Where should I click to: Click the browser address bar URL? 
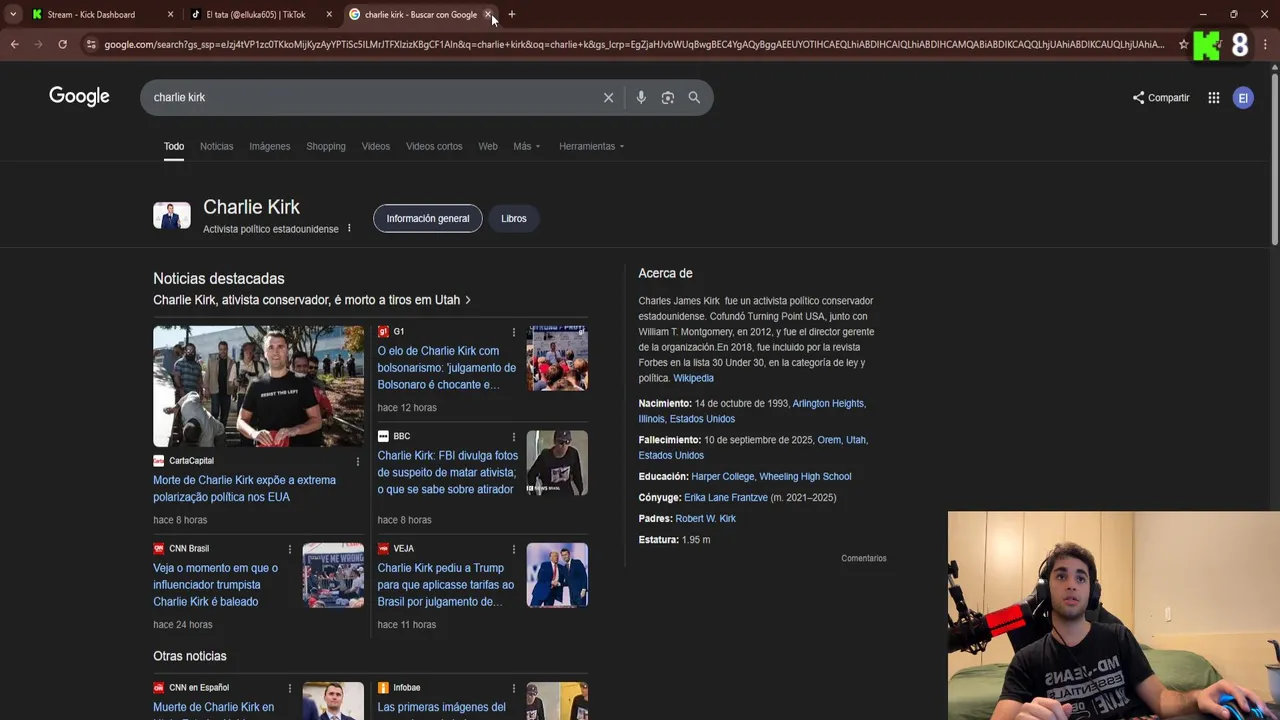[x=634, y=44]
